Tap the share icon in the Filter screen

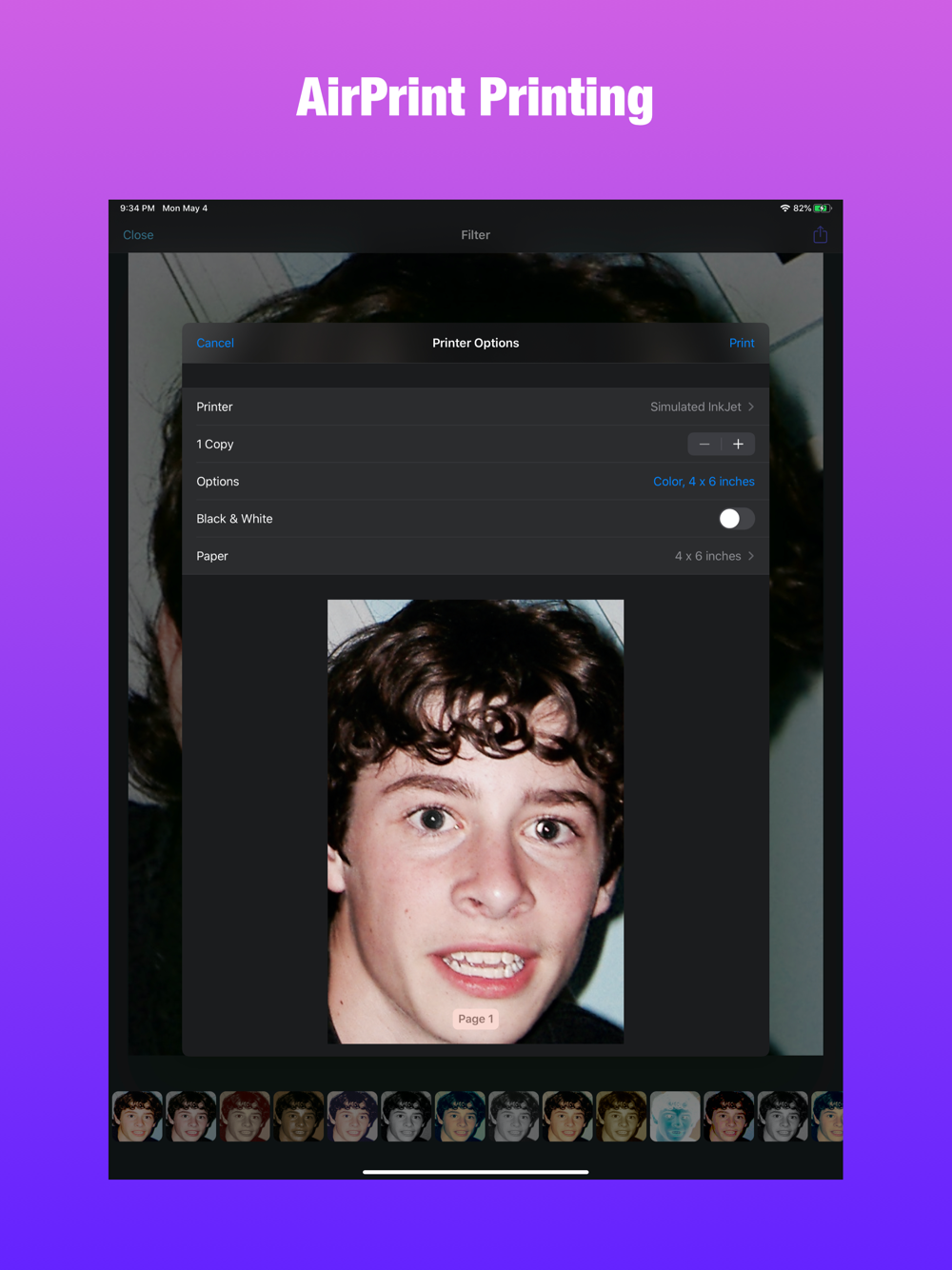[x=820, y=234]
